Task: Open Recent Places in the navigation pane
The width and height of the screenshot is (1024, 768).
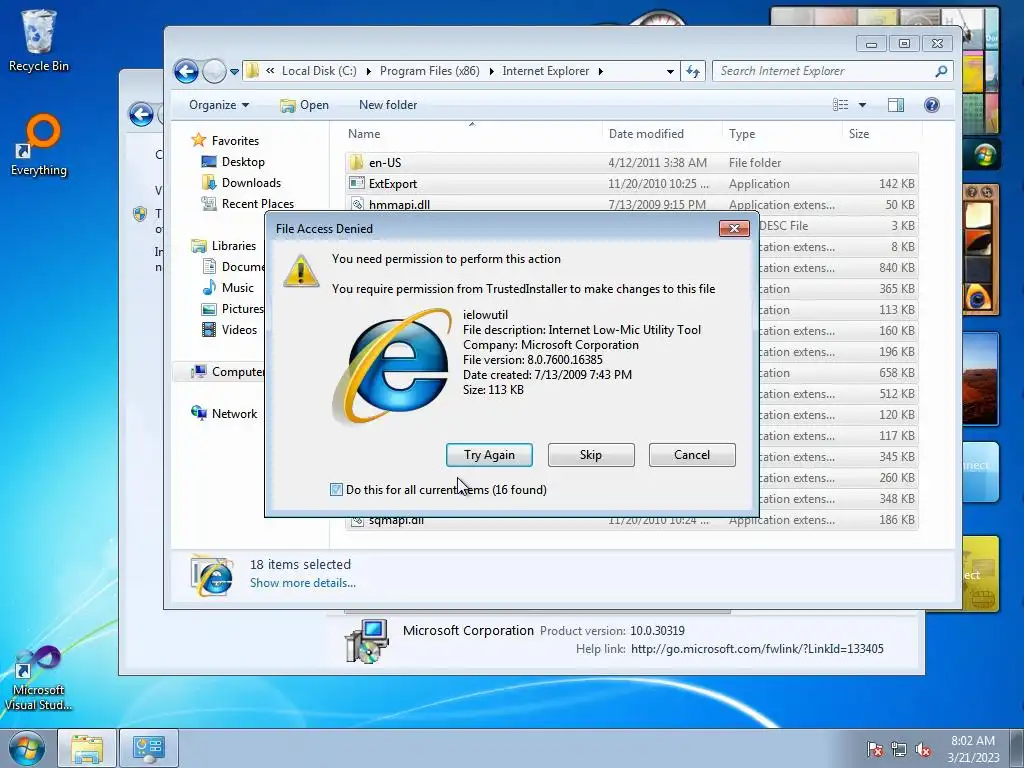Action: (x=257, y=203)
